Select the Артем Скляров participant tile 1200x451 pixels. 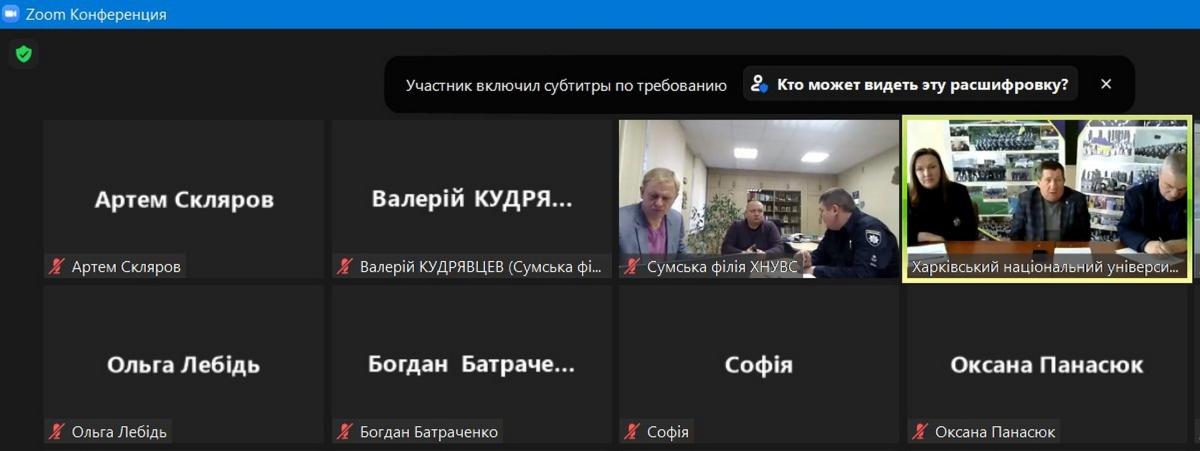click(184, 199)
